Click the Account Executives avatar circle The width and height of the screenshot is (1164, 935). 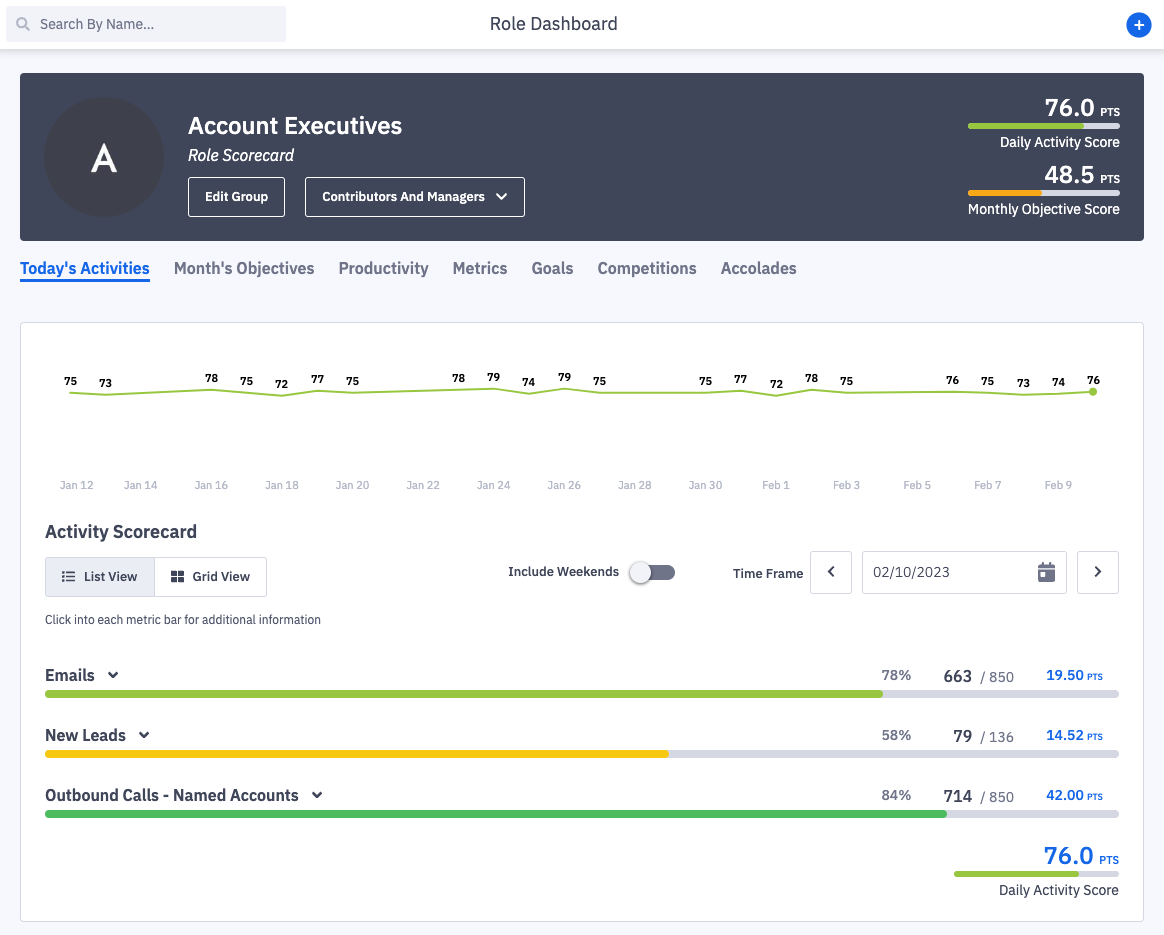coord(104,157)
